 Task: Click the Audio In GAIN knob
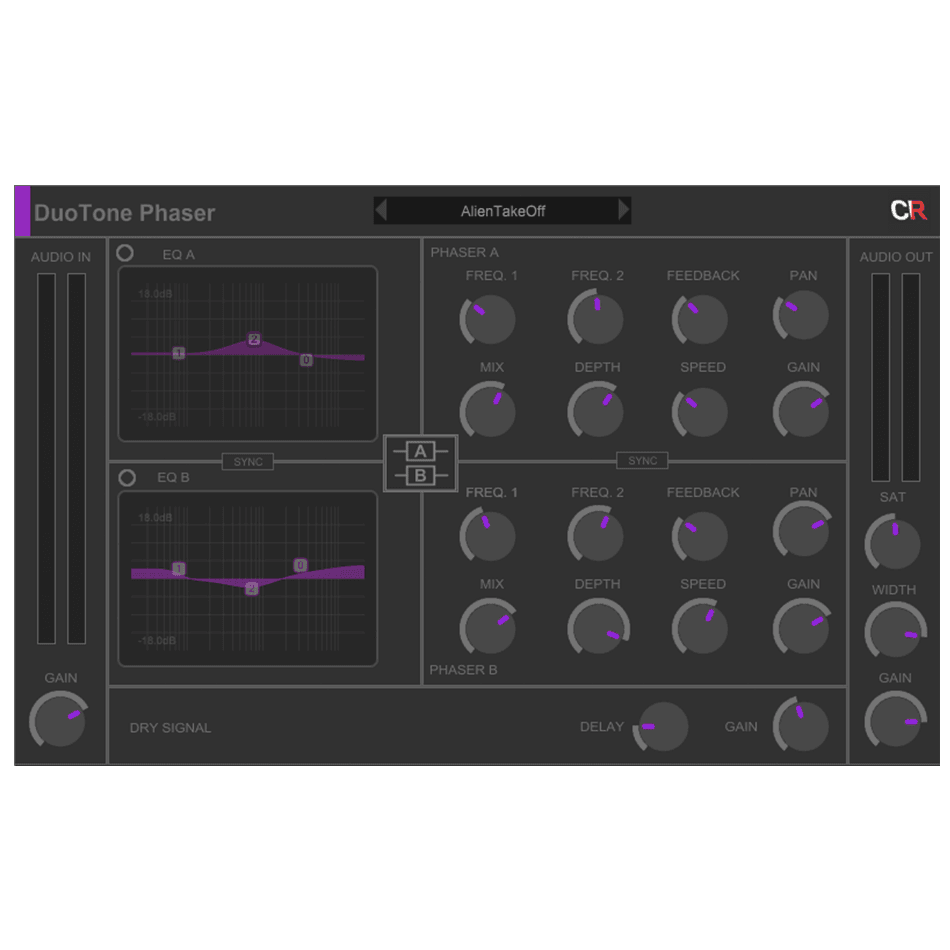pyautogui.click(x=59, y=720)
